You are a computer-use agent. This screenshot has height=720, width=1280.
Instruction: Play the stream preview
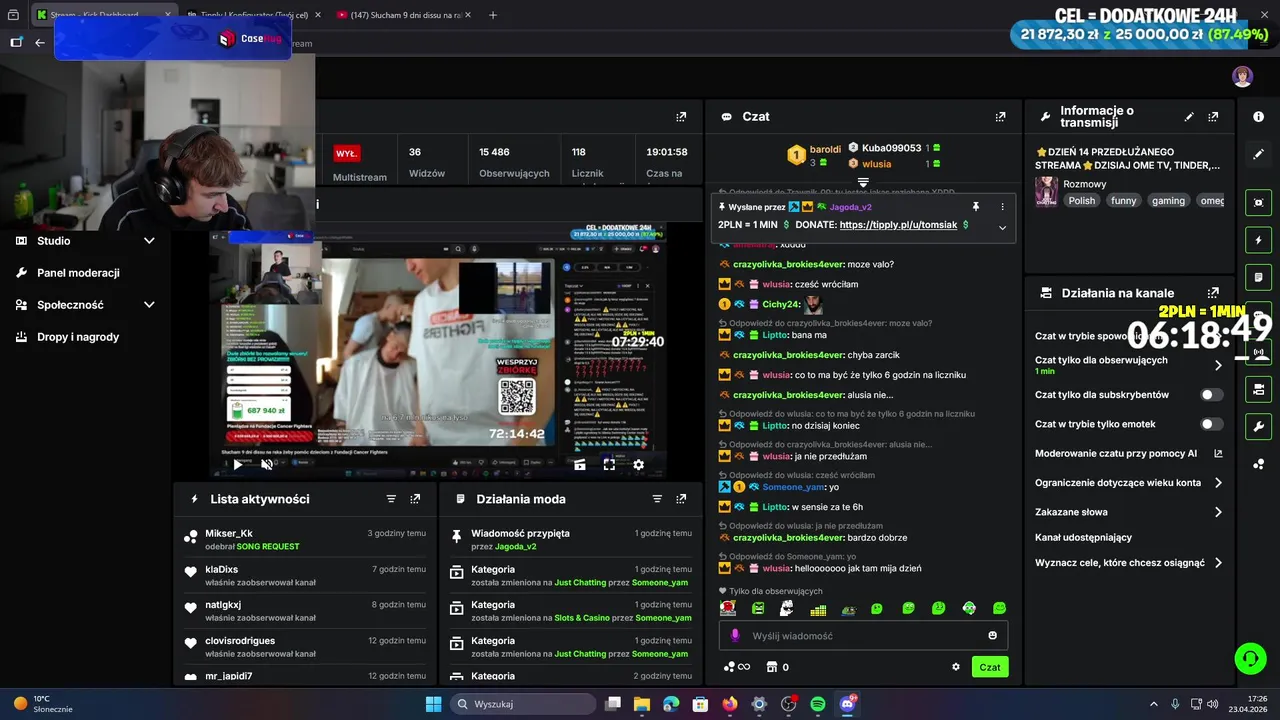pos(237,464)
